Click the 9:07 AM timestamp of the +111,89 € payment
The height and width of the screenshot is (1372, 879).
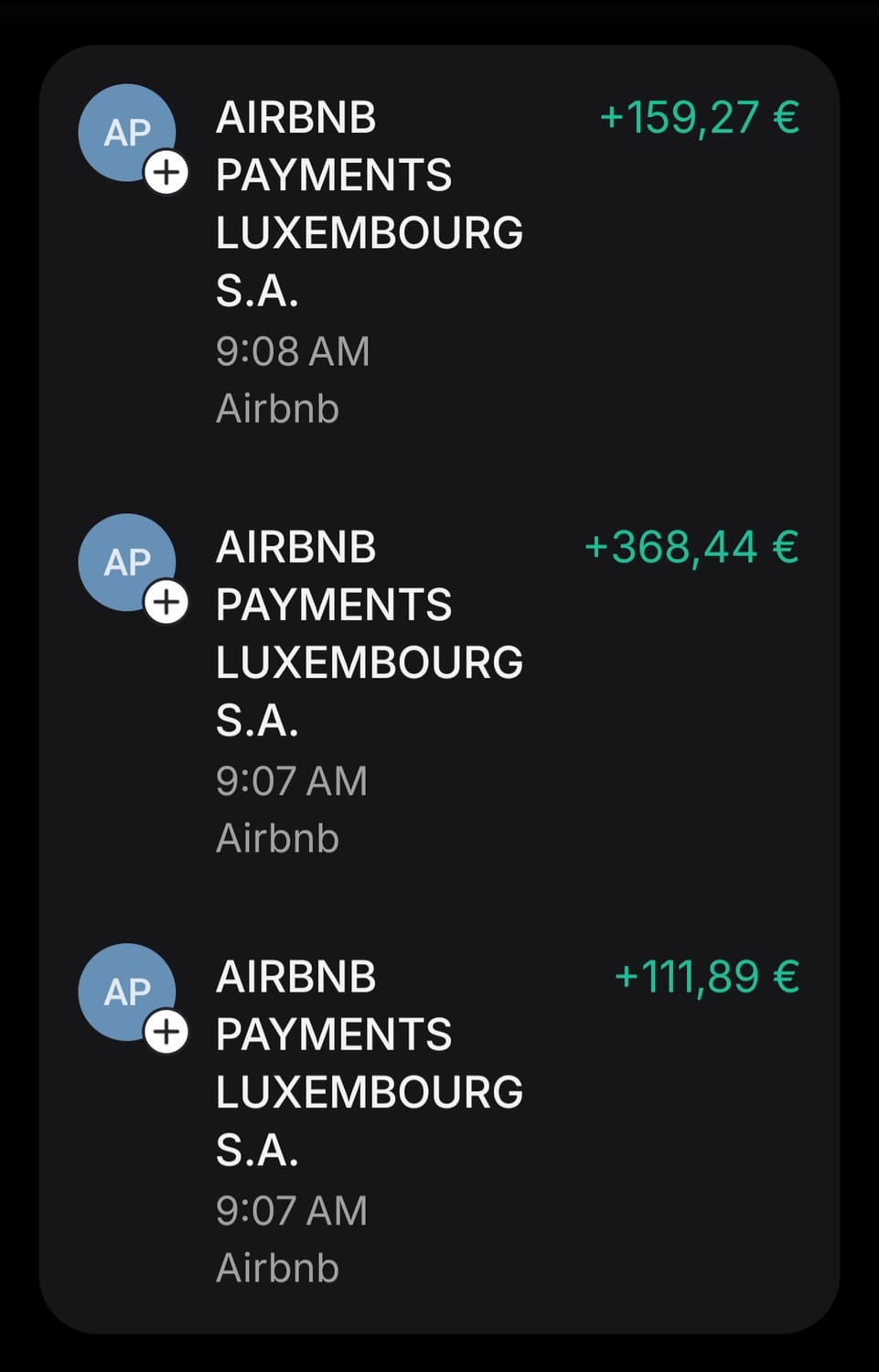click(292, 1211)
